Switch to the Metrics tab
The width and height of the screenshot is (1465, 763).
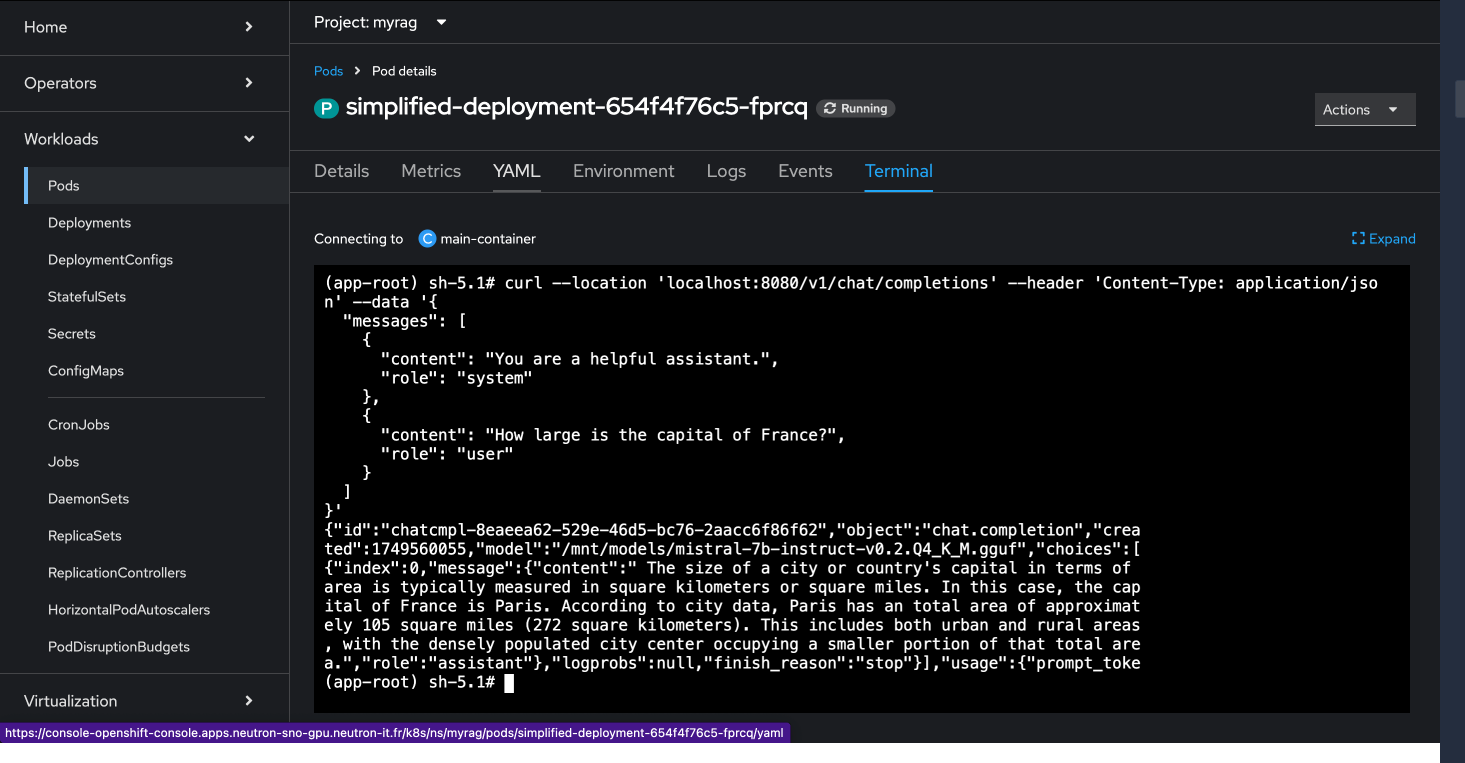pos(431,171)
